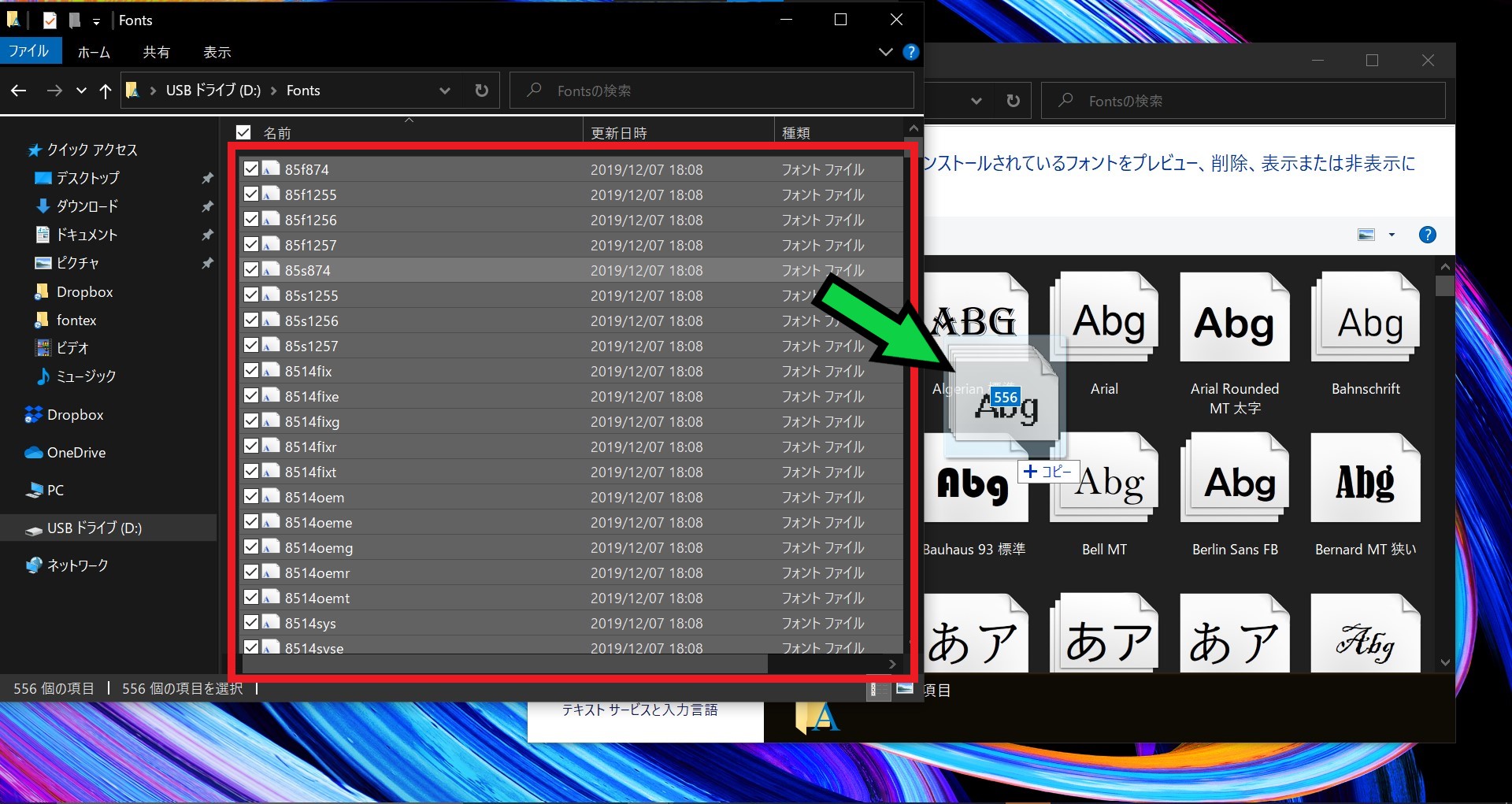Click the Dropbox logo root icon
Screen dimensions: 1512x804
pos(33,414)
